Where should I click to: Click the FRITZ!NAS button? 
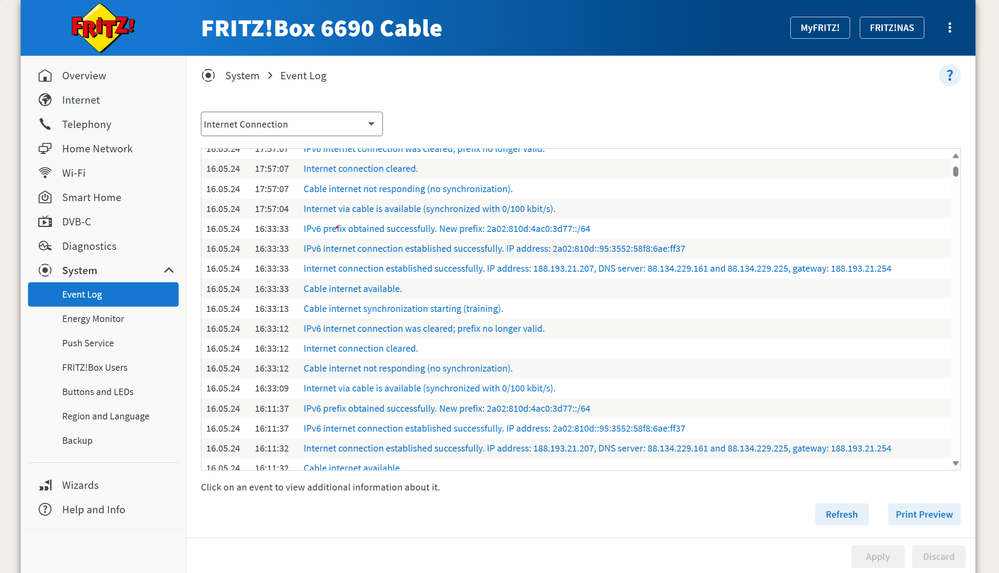click(892, 27)
